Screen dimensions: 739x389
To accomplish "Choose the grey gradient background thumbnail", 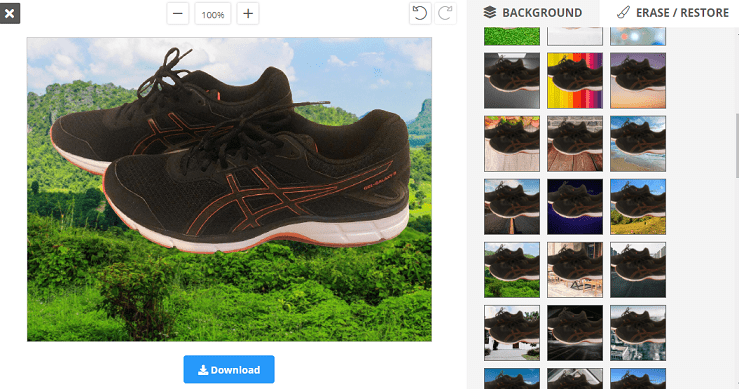I will (512, 81).
